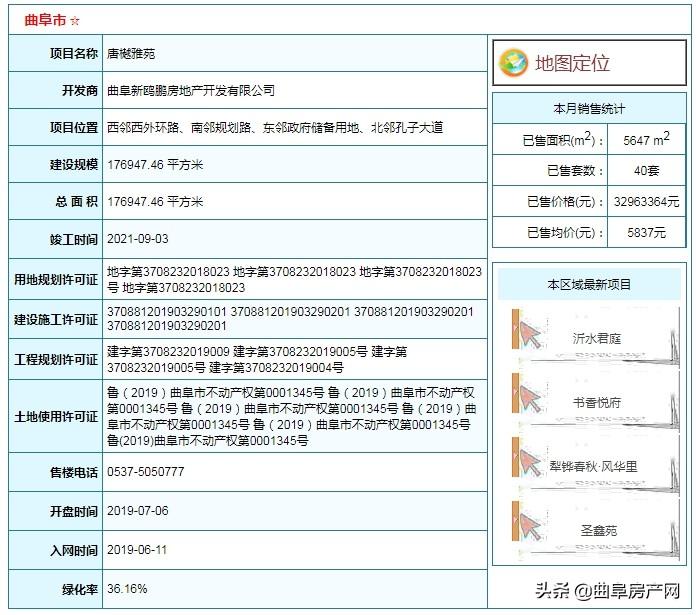The width and height of the screenshot is (696, 615).
Task: Click 176947.46 平方米 in 建设规模 row
Action: pyautogui.click(x=155, y=165)
